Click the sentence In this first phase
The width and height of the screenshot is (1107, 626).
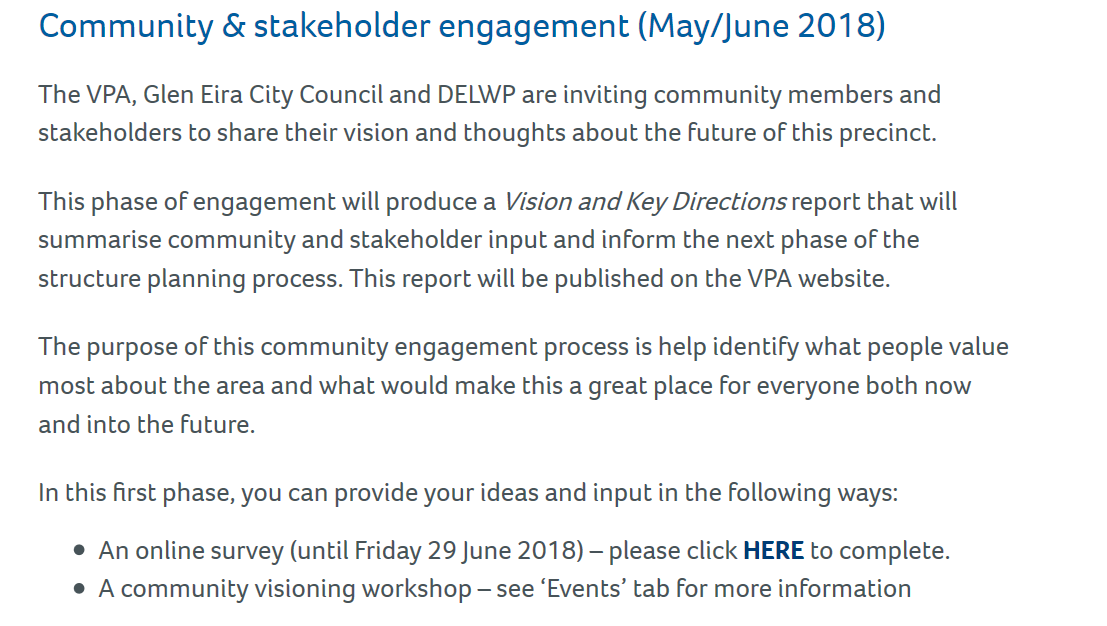click(x=468, y=493)
